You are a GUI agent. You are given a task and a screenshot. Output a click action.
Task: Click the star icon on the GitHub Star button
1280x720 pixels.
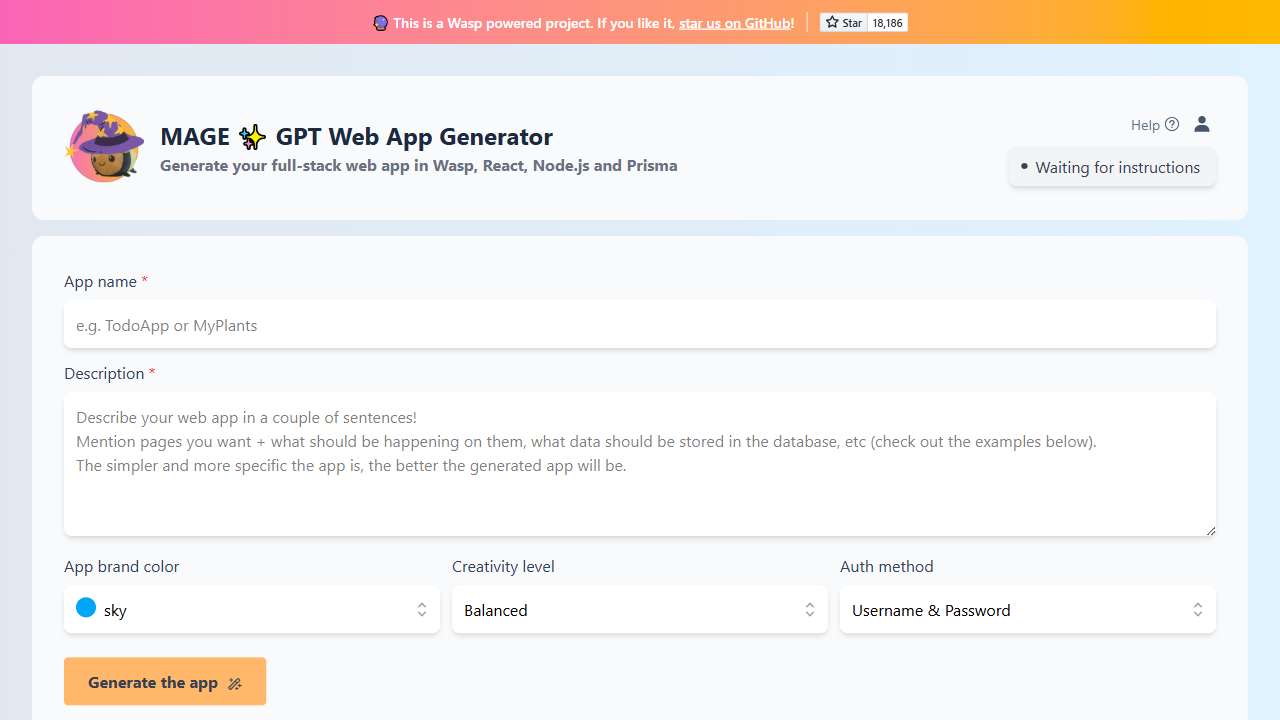tap(831, 22)
